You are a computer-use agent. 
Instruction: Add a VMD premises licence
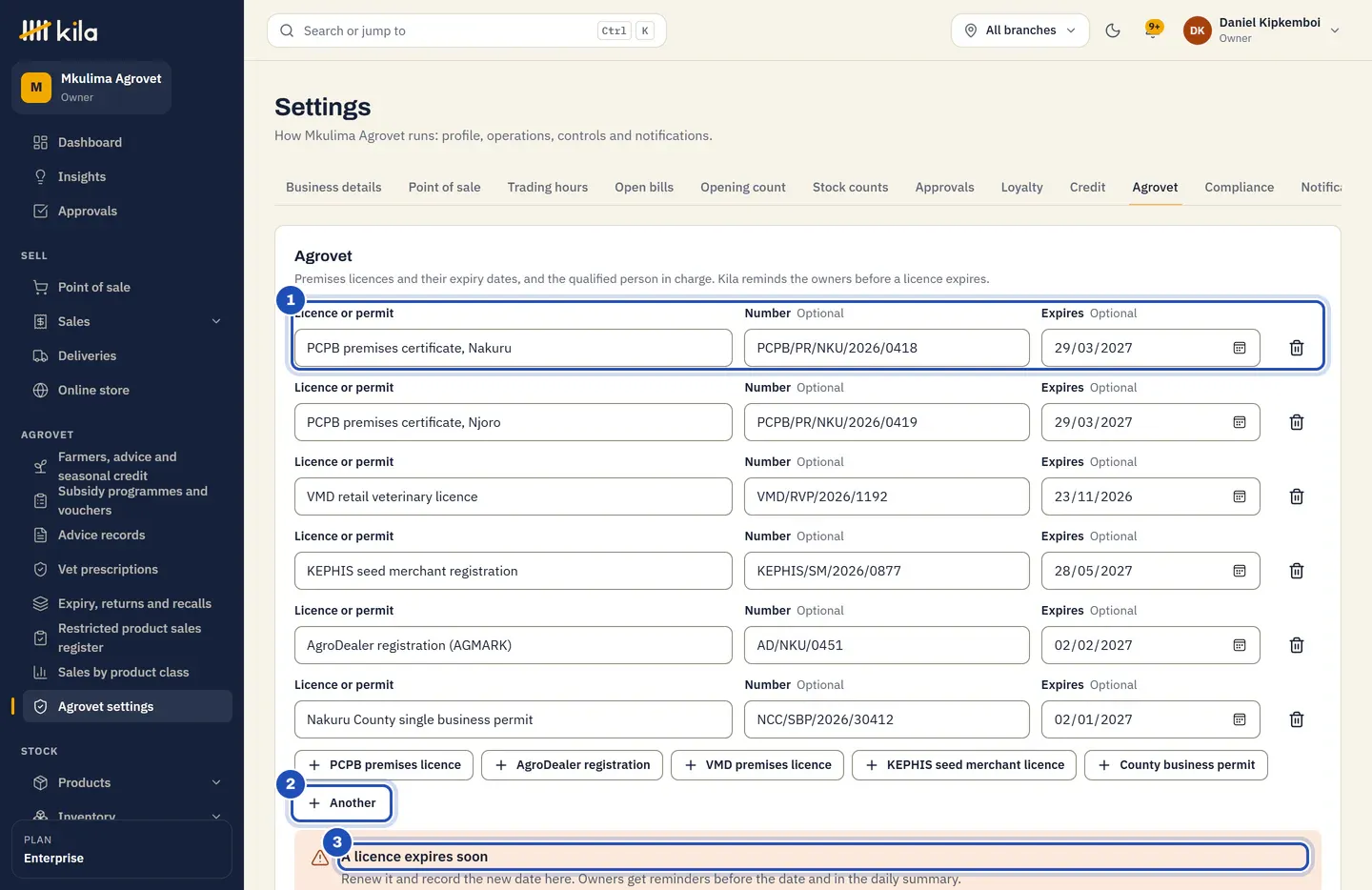click(x=757, y=765)
